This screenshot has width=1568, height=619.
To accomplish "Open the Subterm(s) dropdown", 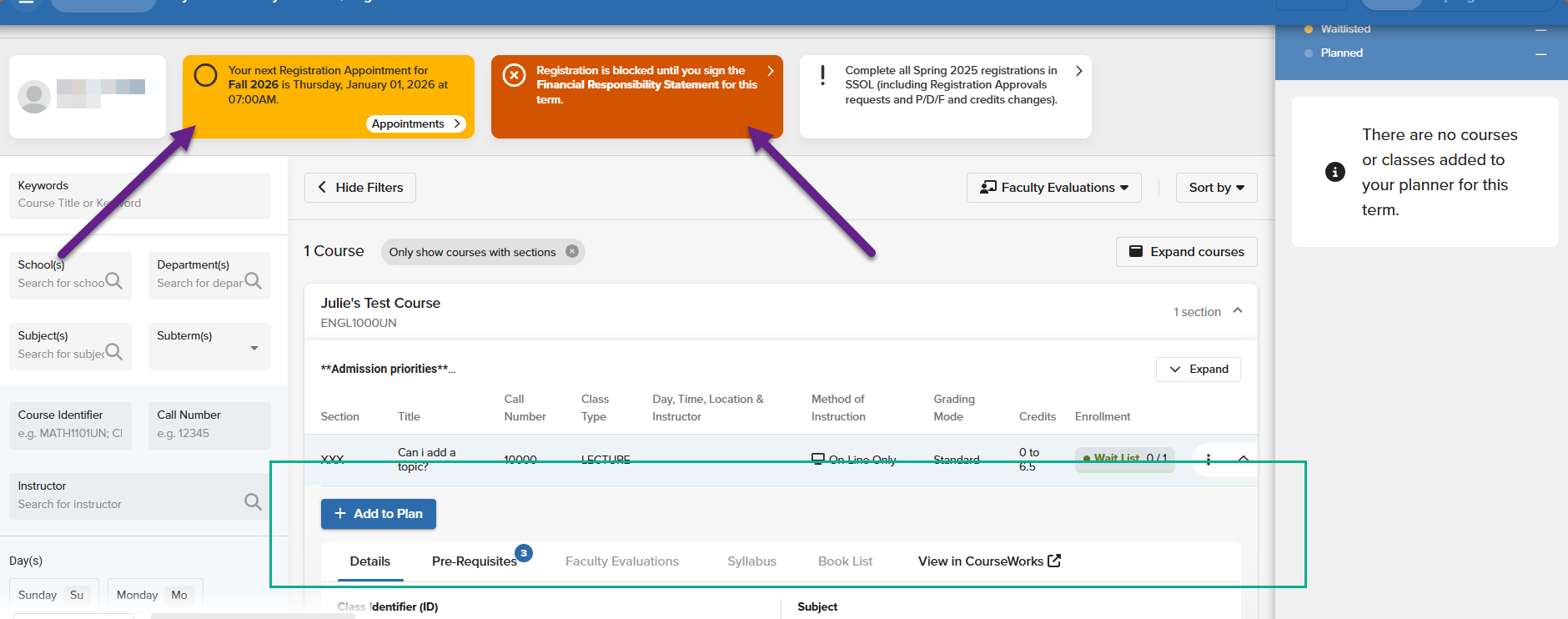I will coord(254,348).
